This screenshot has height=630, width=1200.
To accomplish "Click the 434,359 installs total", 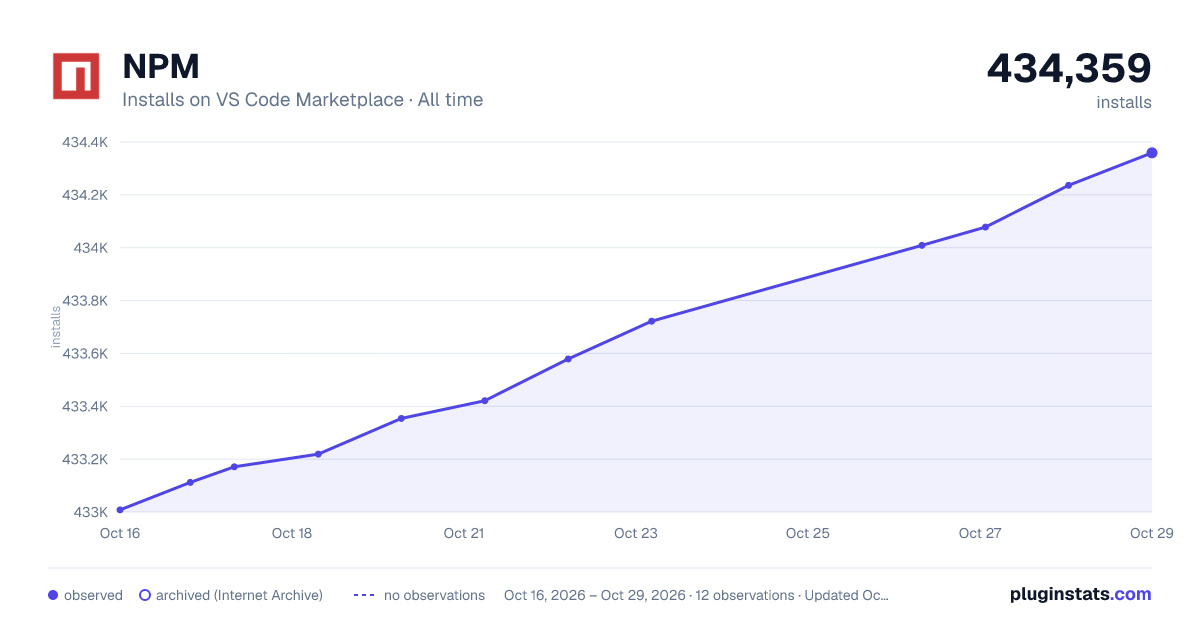I will 1069,68.
